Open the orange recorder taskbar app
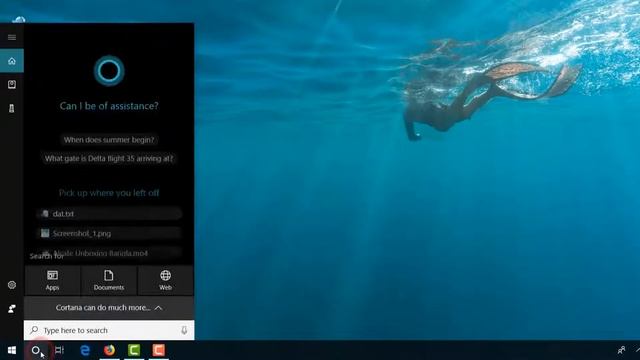640x360 pixels. click(159, 350)
